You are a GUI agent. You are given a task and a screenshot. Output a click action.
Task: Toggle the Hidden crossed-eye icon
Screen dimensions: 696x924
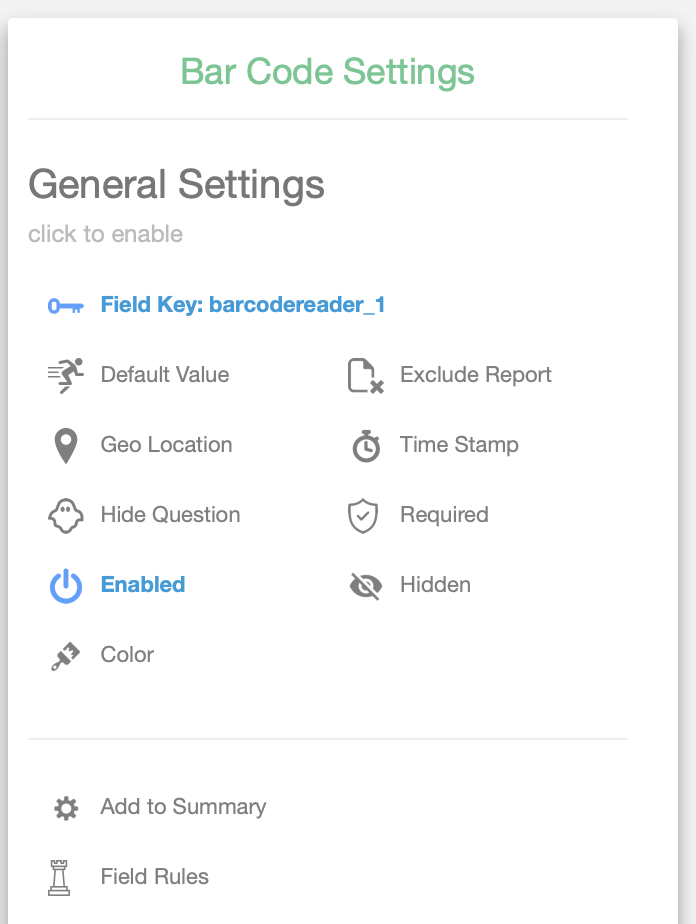[366, 586]
